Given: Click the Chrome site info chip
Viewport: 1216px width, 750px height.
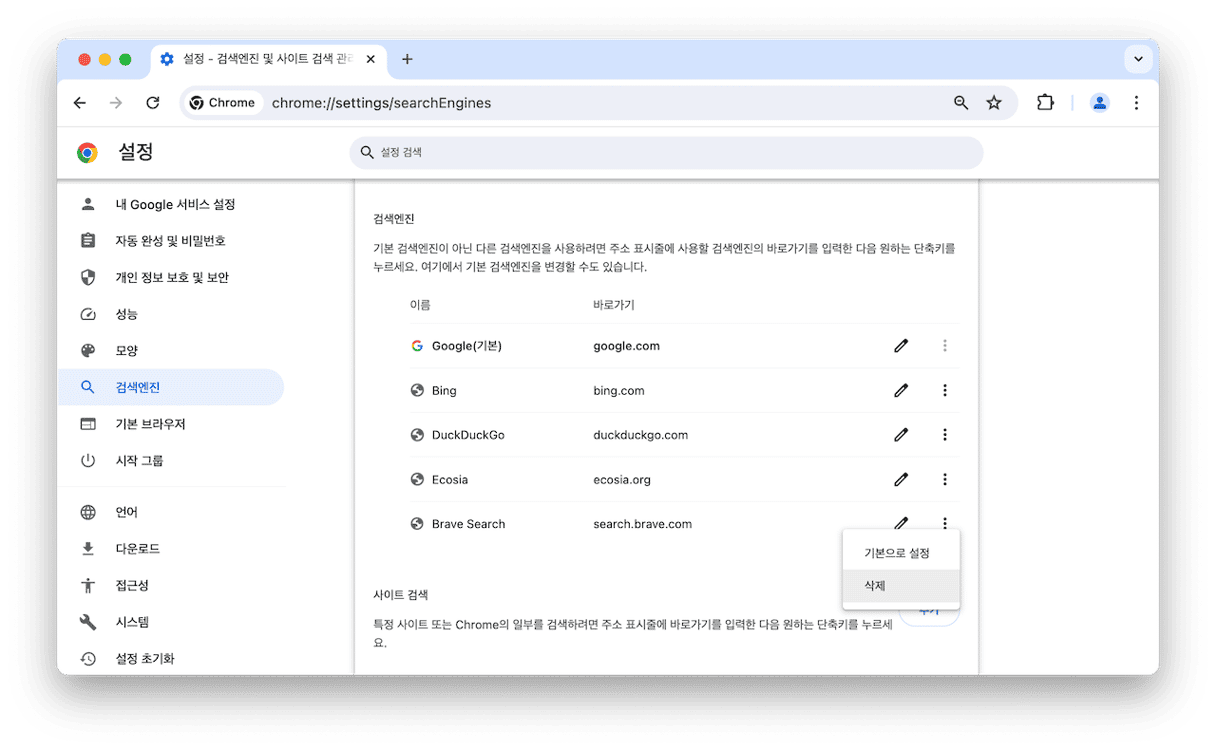Looking at the screenshot, I should coord(223,103).
